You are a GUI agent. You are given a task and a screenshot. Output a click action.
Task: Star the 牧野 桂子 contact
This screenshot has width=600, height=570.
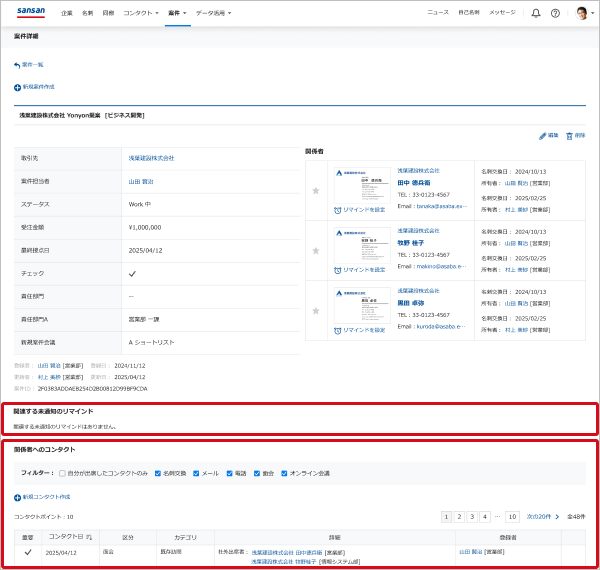coord(316,250)
